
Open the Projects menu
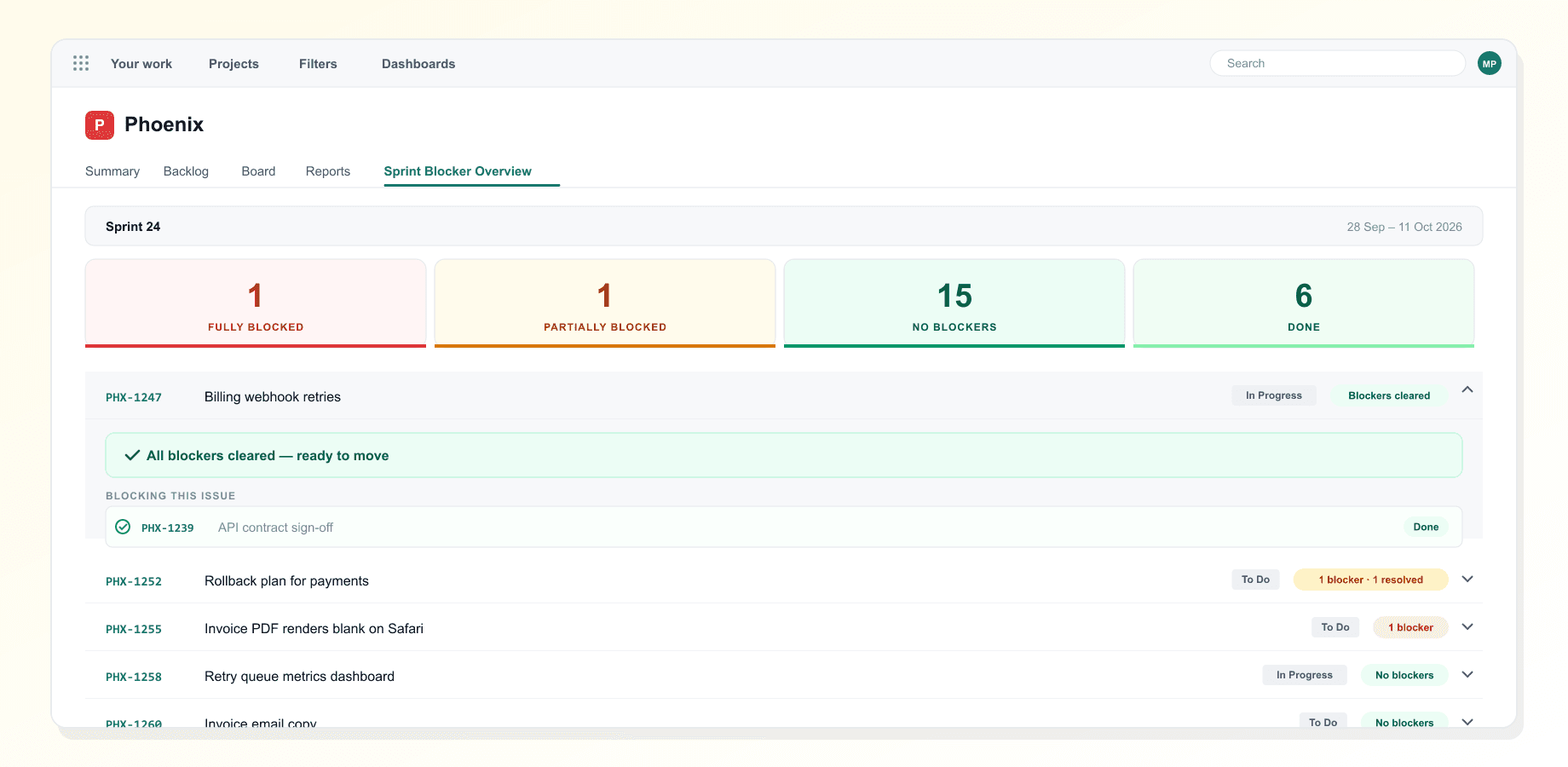click(x=233, y=64)
